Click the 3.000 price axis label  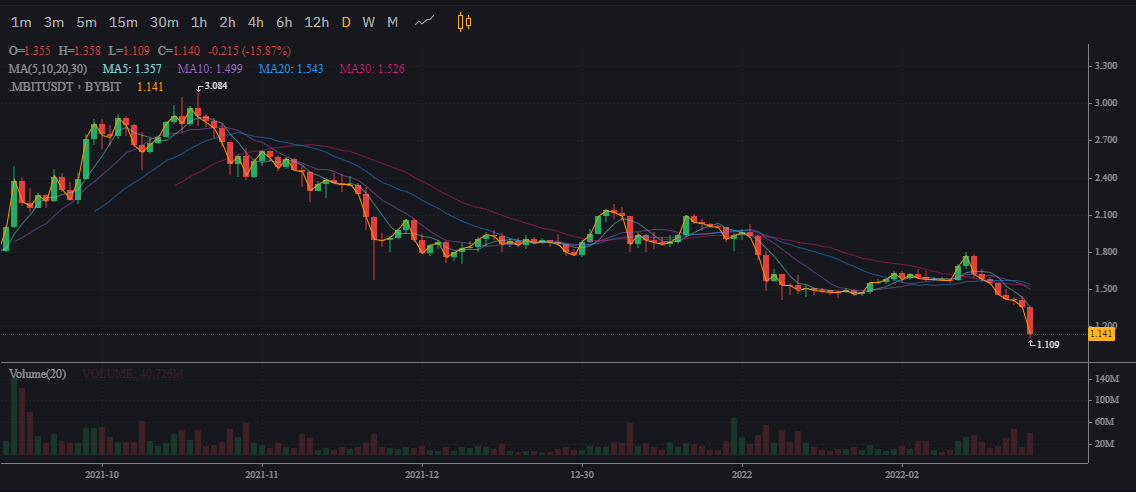pyautogui.click(x=1106, y=103)
